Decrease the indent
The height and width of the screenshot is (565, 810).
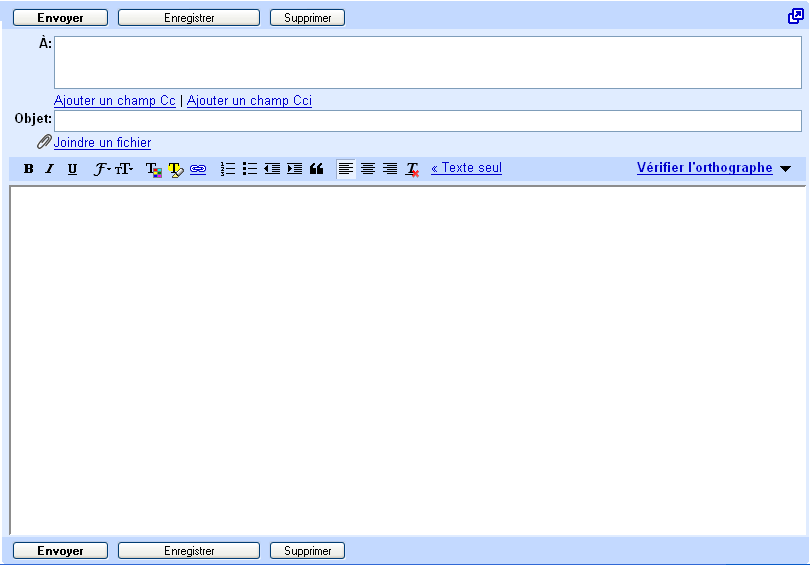coord(272,168)
